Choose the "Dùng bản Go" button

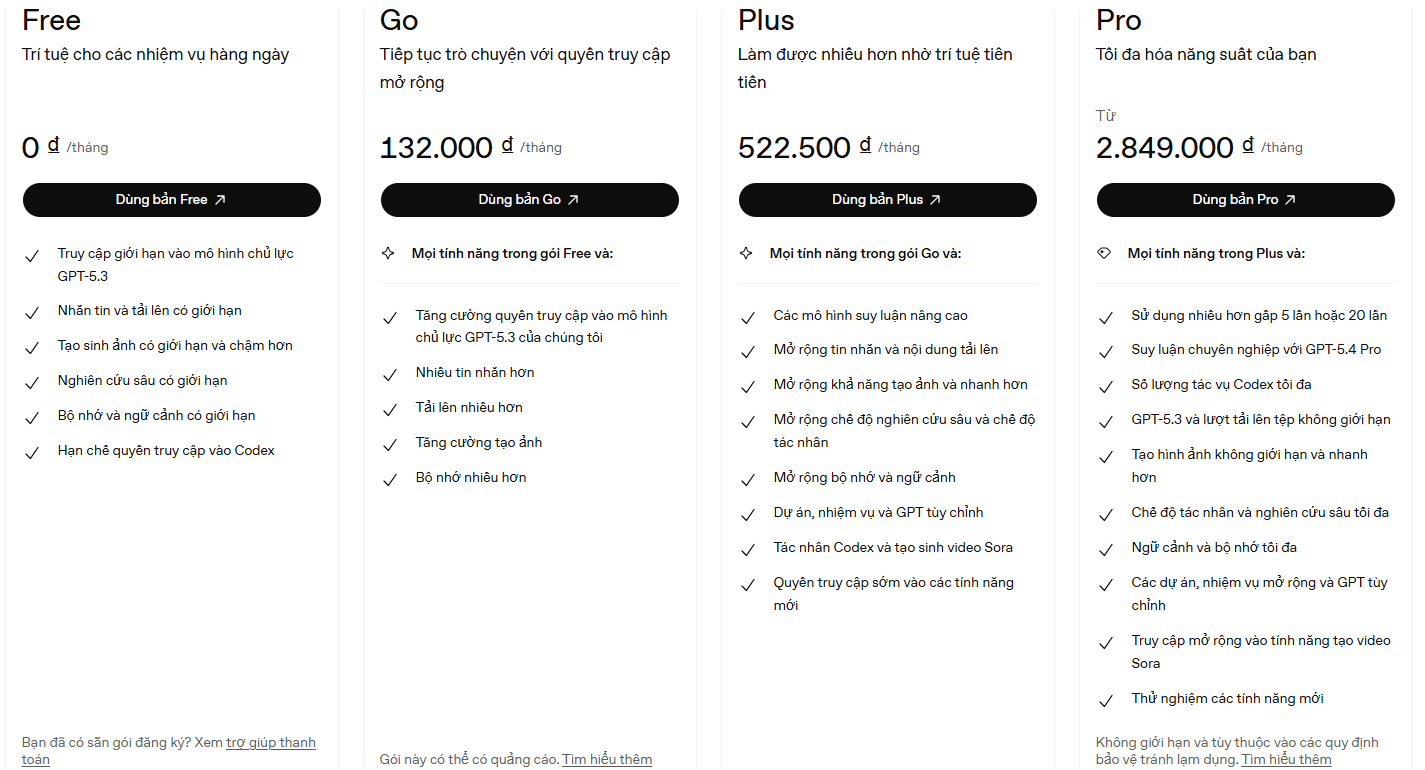[529, 200]
